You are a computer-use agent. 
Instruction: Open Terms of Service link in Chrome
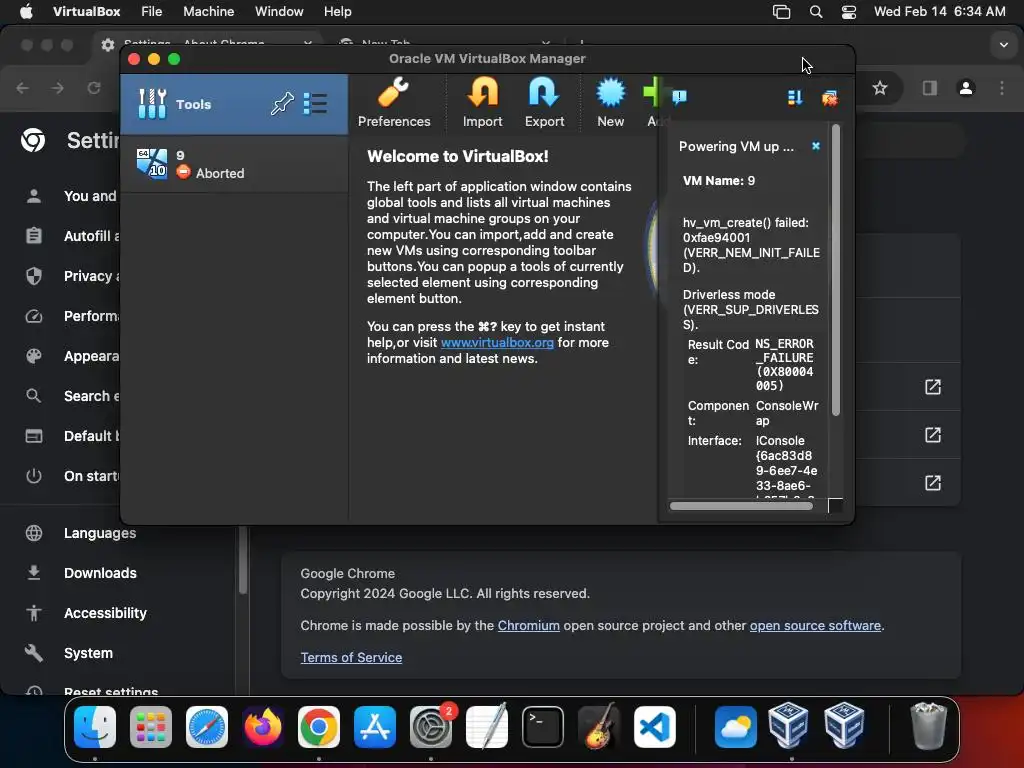point(351,658)
